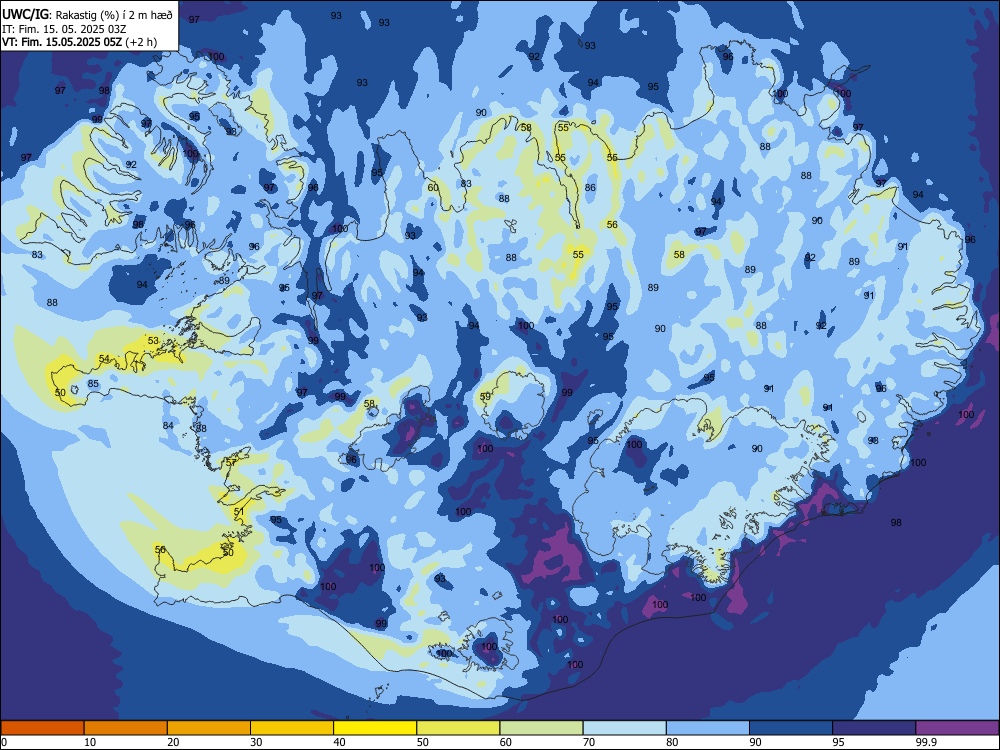
Task: Click the dark navy 95–99.9 legend swatch
Action: click(874, 728)
